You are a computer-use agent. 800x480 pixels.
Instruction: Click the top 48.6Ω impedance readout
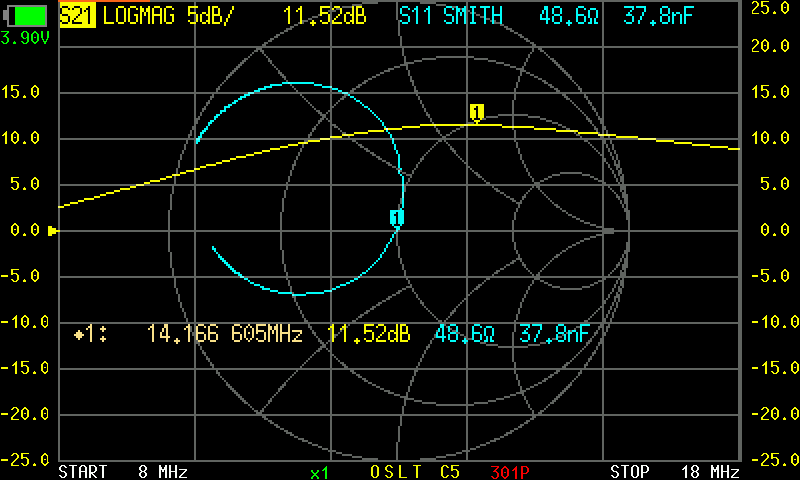[x=568, y=16]
